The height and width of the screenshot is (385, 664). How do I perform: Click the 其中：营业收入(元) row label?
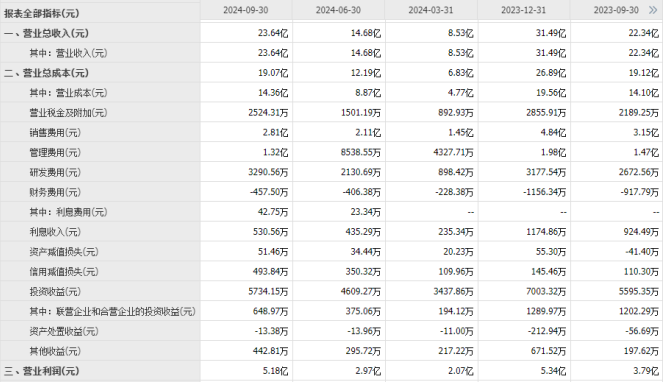click(x=68, y=53)
